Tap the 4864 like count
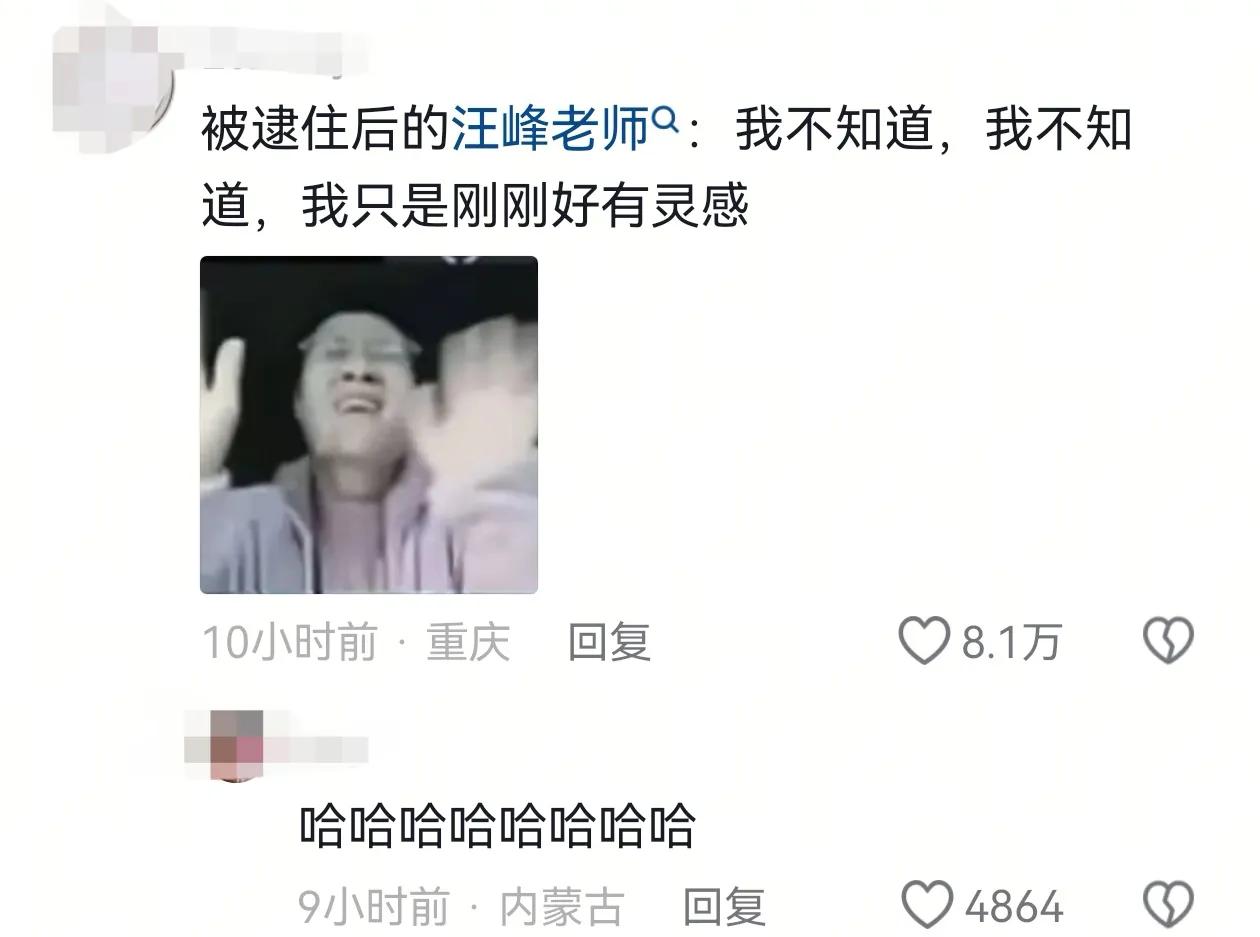This screenshot has width=1260, height=937. click(1014, 906)
